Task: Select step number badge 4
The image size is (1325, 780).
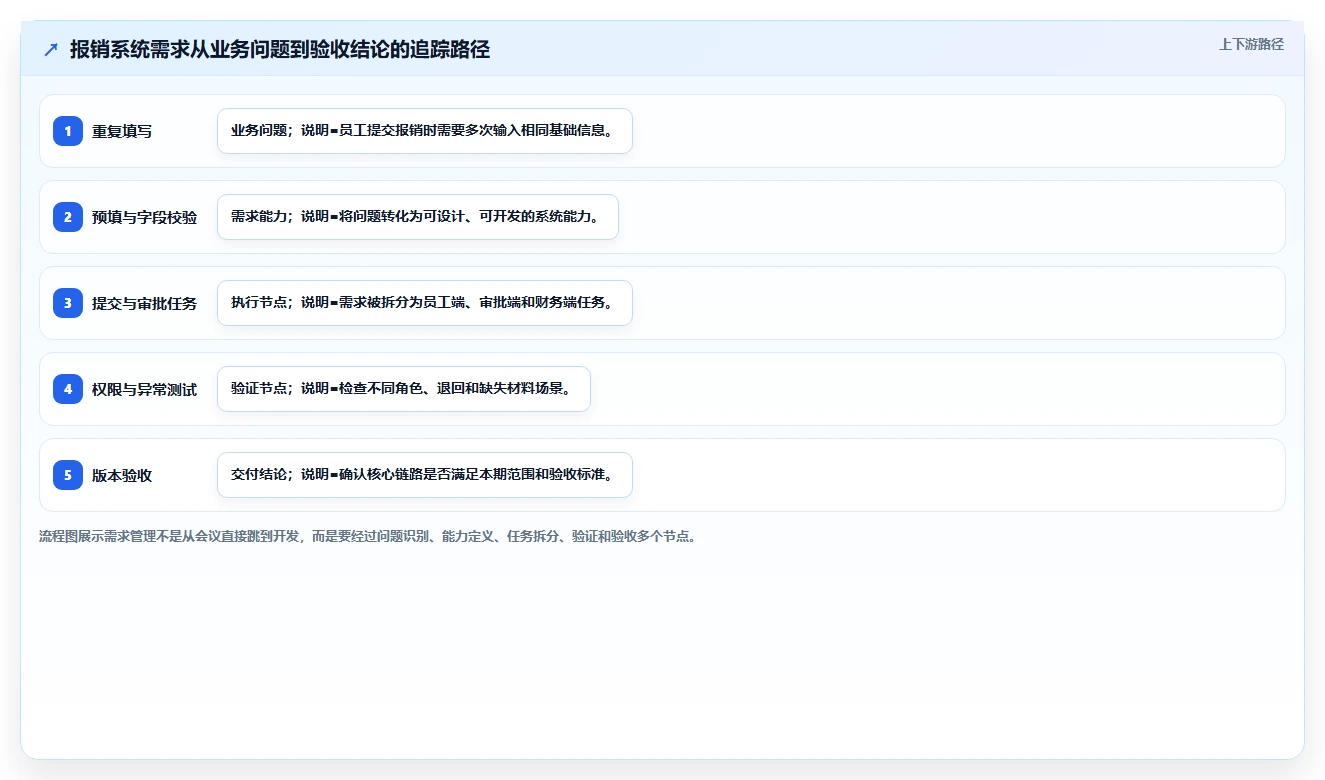Action: pos(68,389)
